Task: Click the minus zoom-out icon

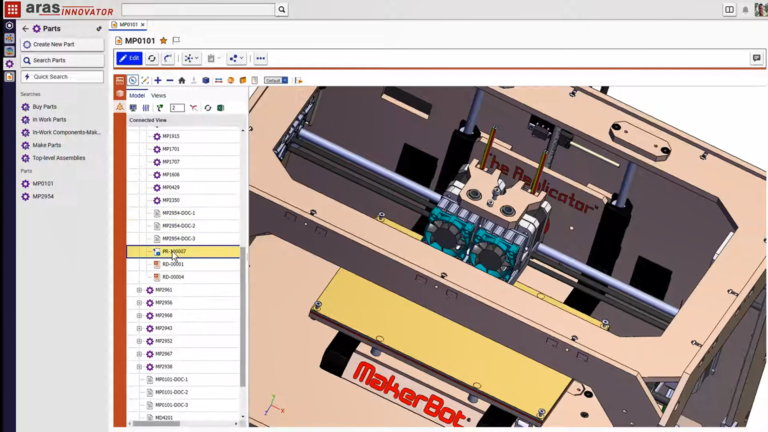Action: coord(170,80)
